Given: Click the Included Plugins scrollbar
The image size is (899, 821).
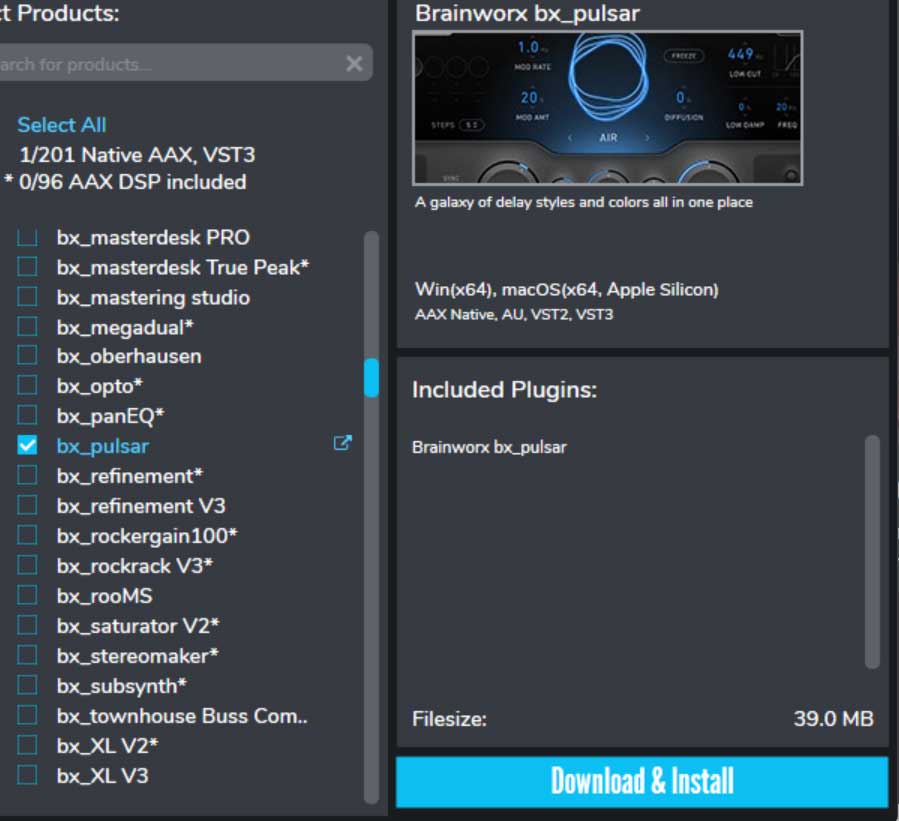Looking at the screenshot, I should 872,552.
